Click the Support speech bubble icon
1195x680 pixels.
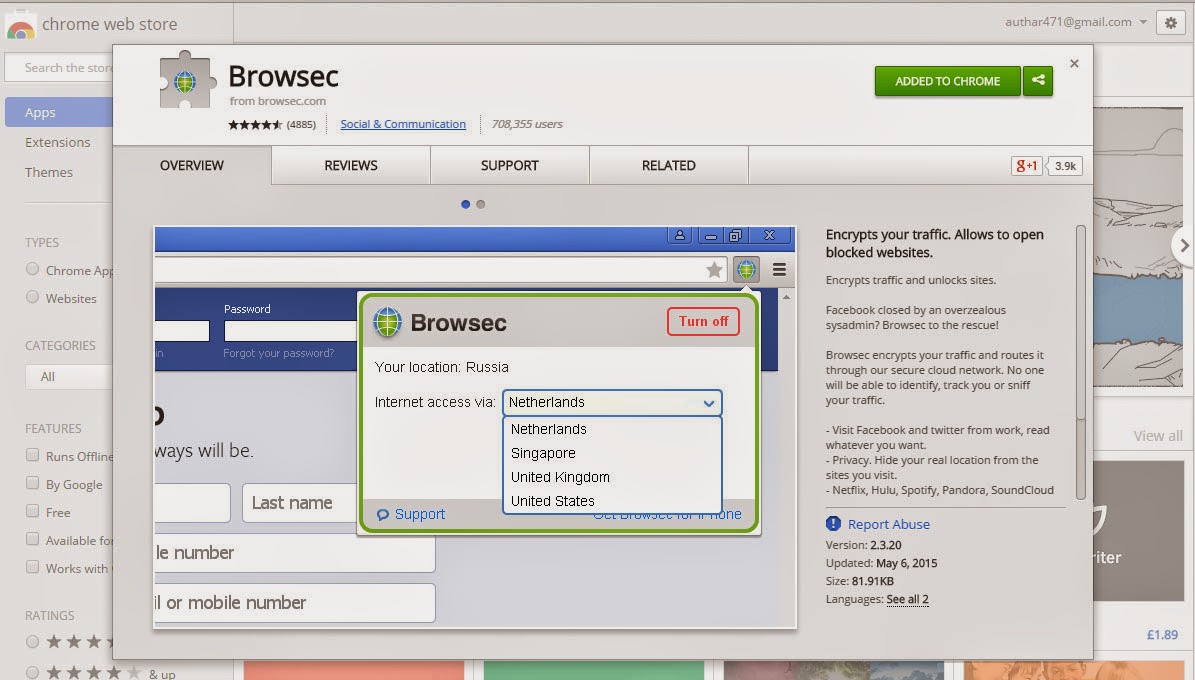coord(383,515)
